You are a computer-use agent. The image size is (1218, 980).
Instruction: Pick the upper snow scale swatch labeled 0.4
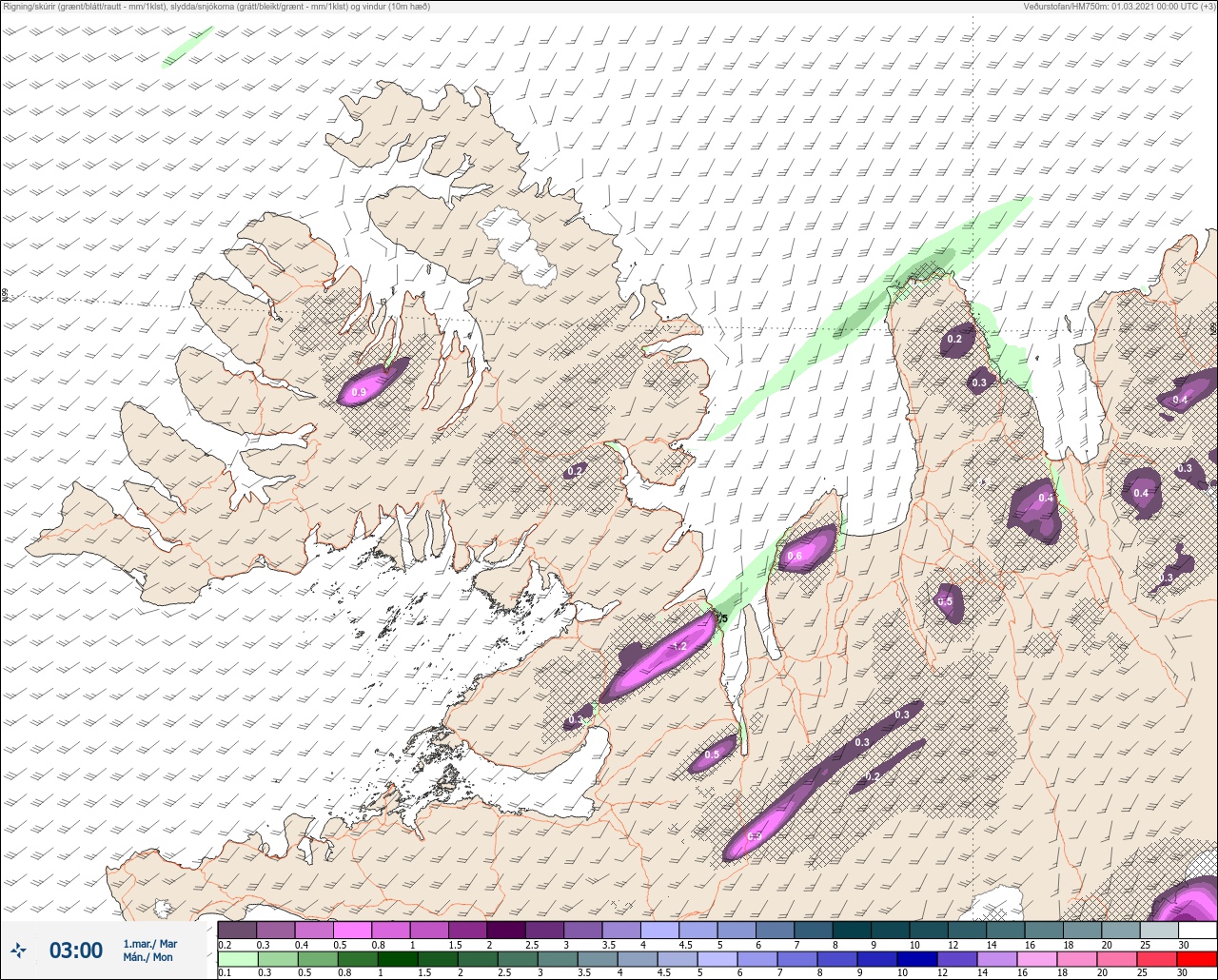tap(314, 930)
